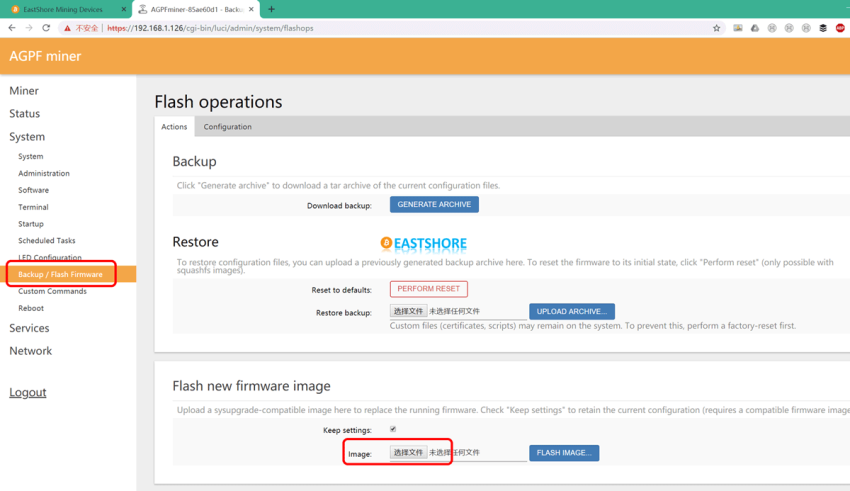Click the insecure connection warning icon
This screenshot has width=850, height=491.
click(68, 28)
